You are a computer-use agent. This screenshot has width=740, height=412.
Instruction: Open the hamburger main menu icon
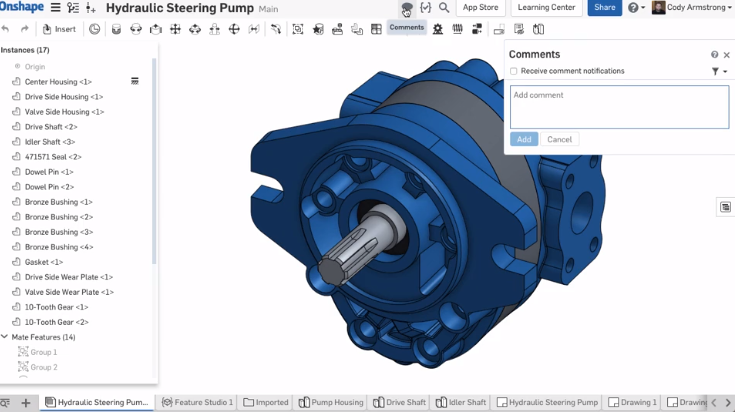coord(53,8)
